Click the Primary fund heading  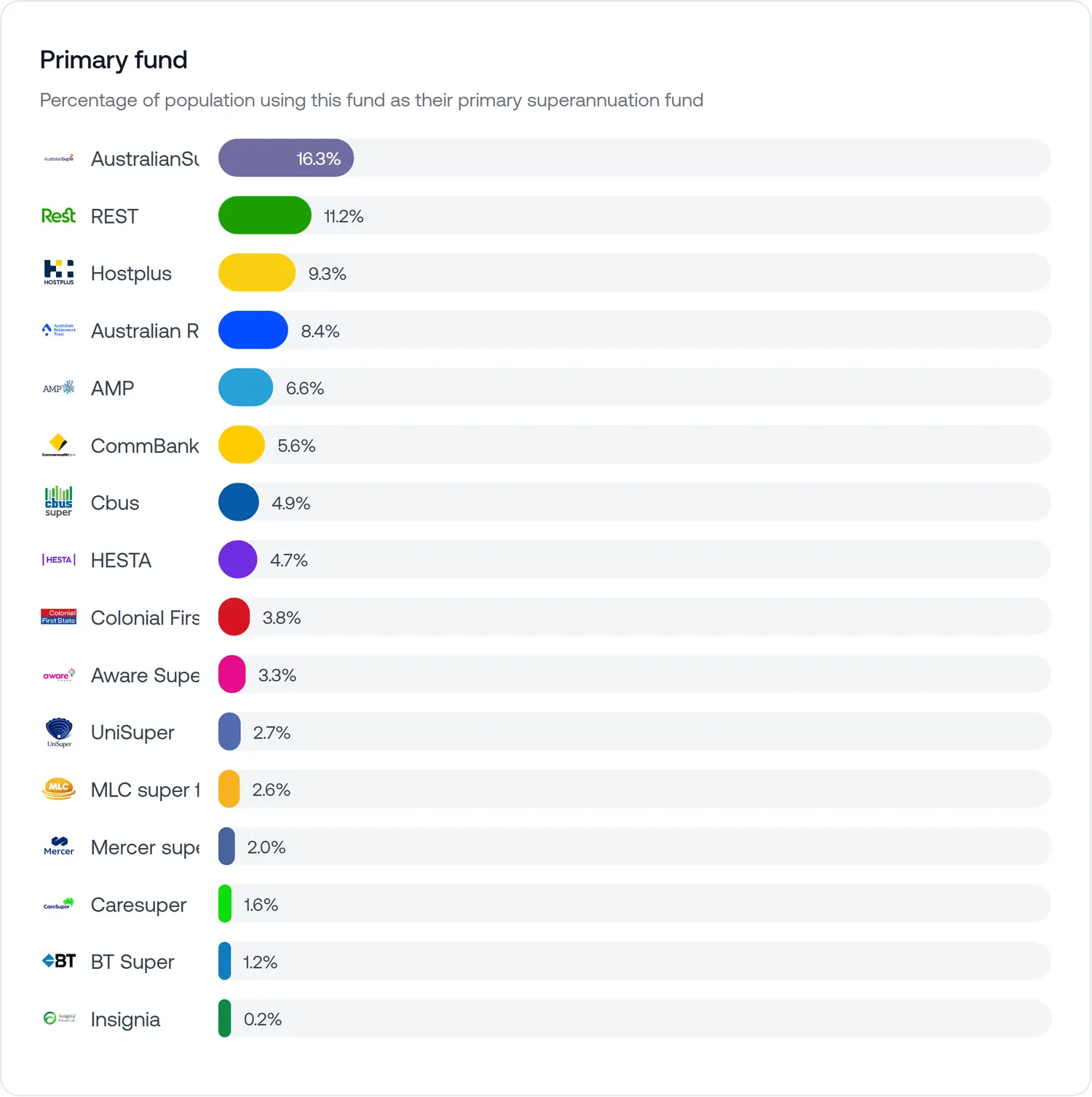pos(114,60)
